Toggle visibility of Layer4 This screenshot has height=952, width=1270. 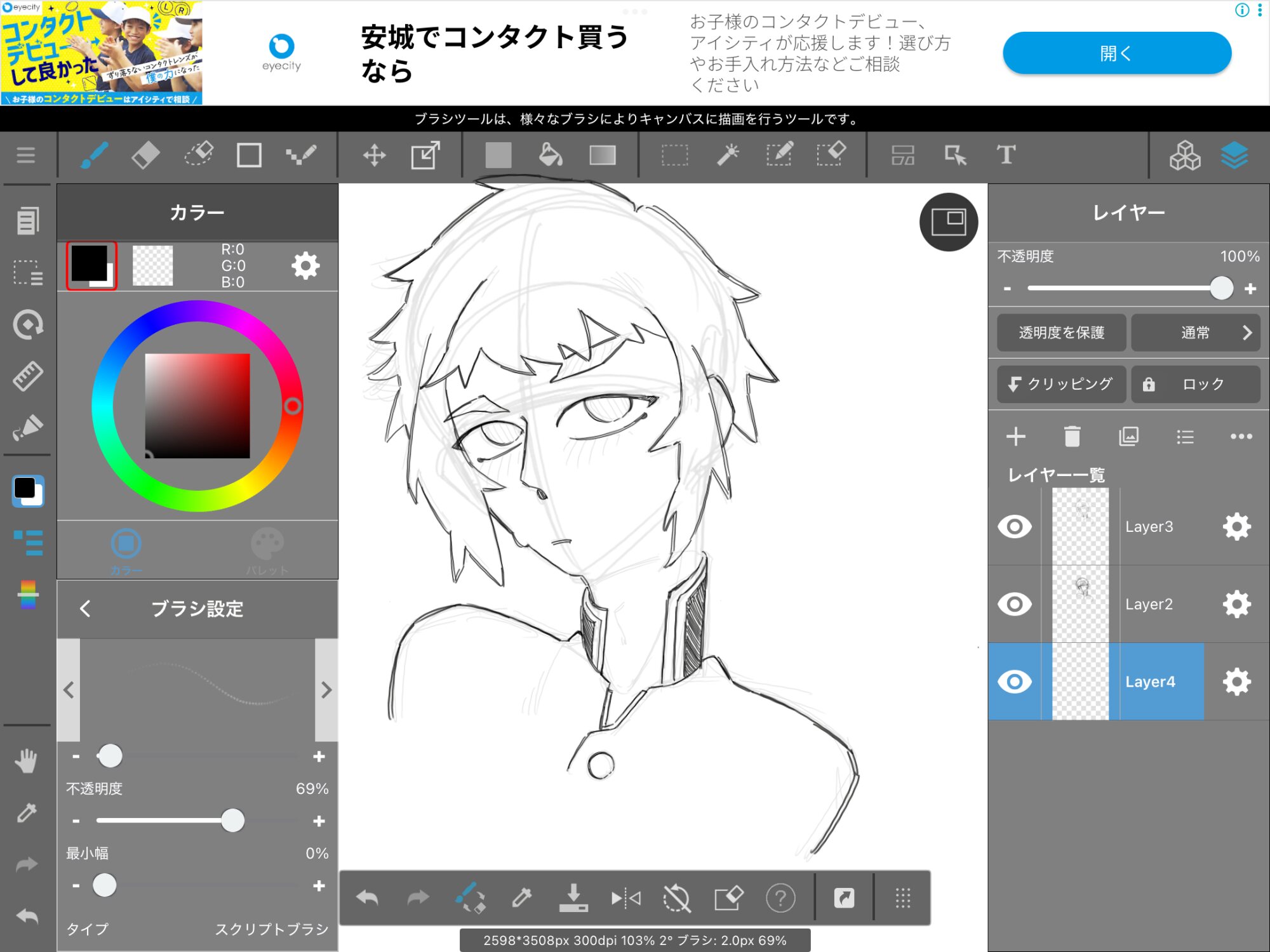click(1014, 682)
